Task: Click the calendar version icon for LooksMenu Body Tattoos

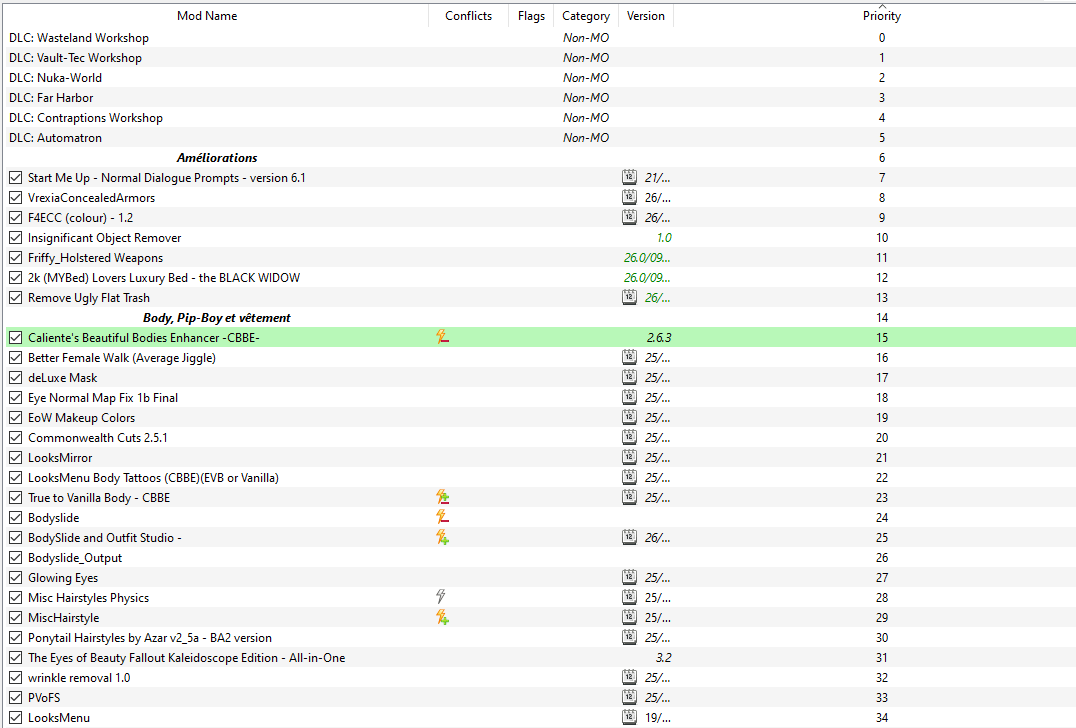Action: click(x=629, y=477)
